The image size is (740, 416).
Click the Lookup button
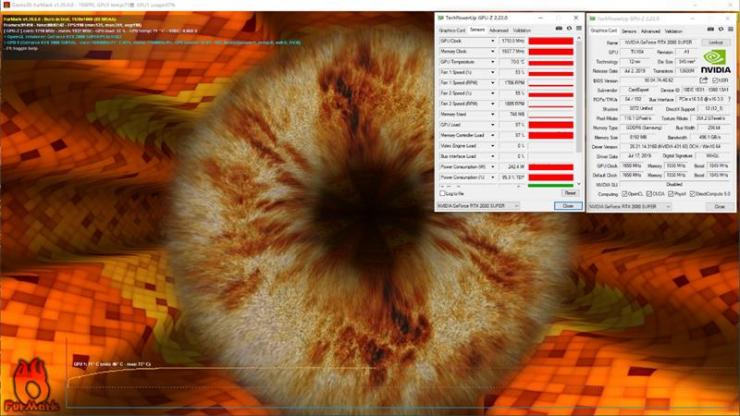point(715,42)
